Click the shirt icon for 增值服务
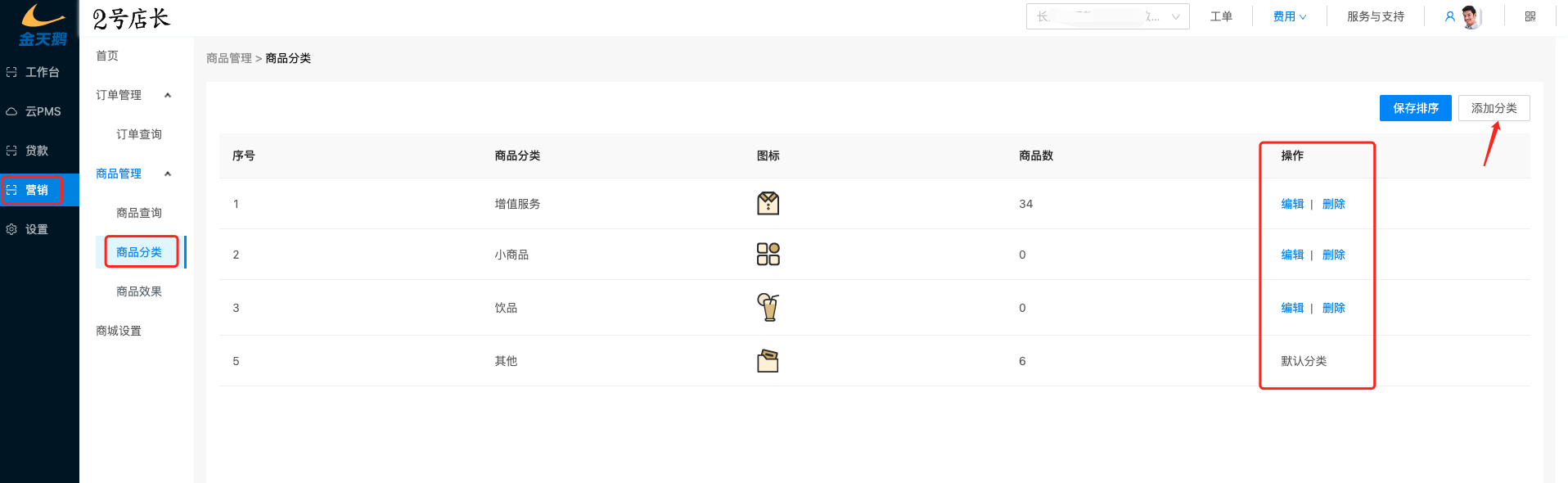Viewport: 1568px width, 483px height. 768,203
